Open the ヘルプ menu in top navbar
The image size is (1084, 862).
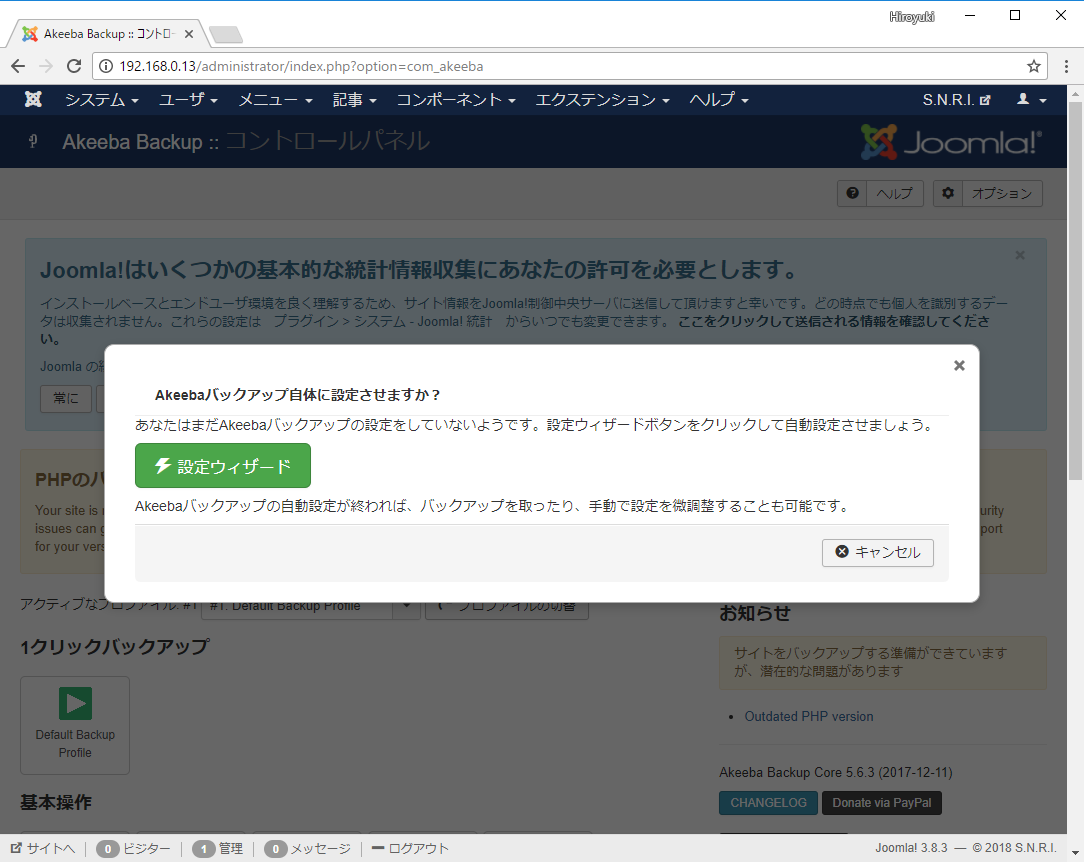coord(719,100)
